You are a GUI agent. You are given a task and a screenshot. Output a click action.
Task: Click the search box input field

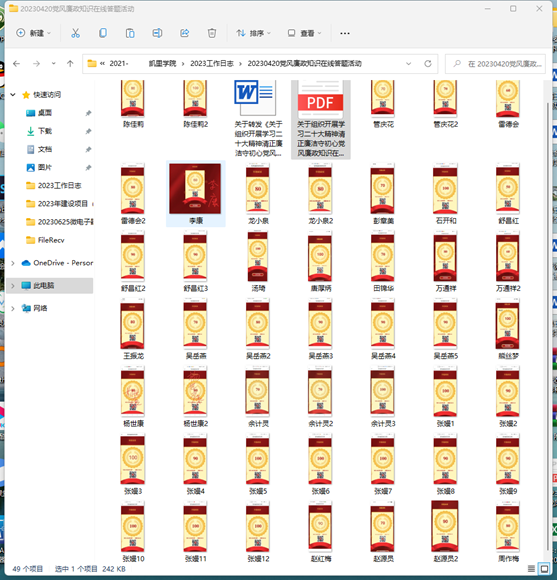(495, 64)
